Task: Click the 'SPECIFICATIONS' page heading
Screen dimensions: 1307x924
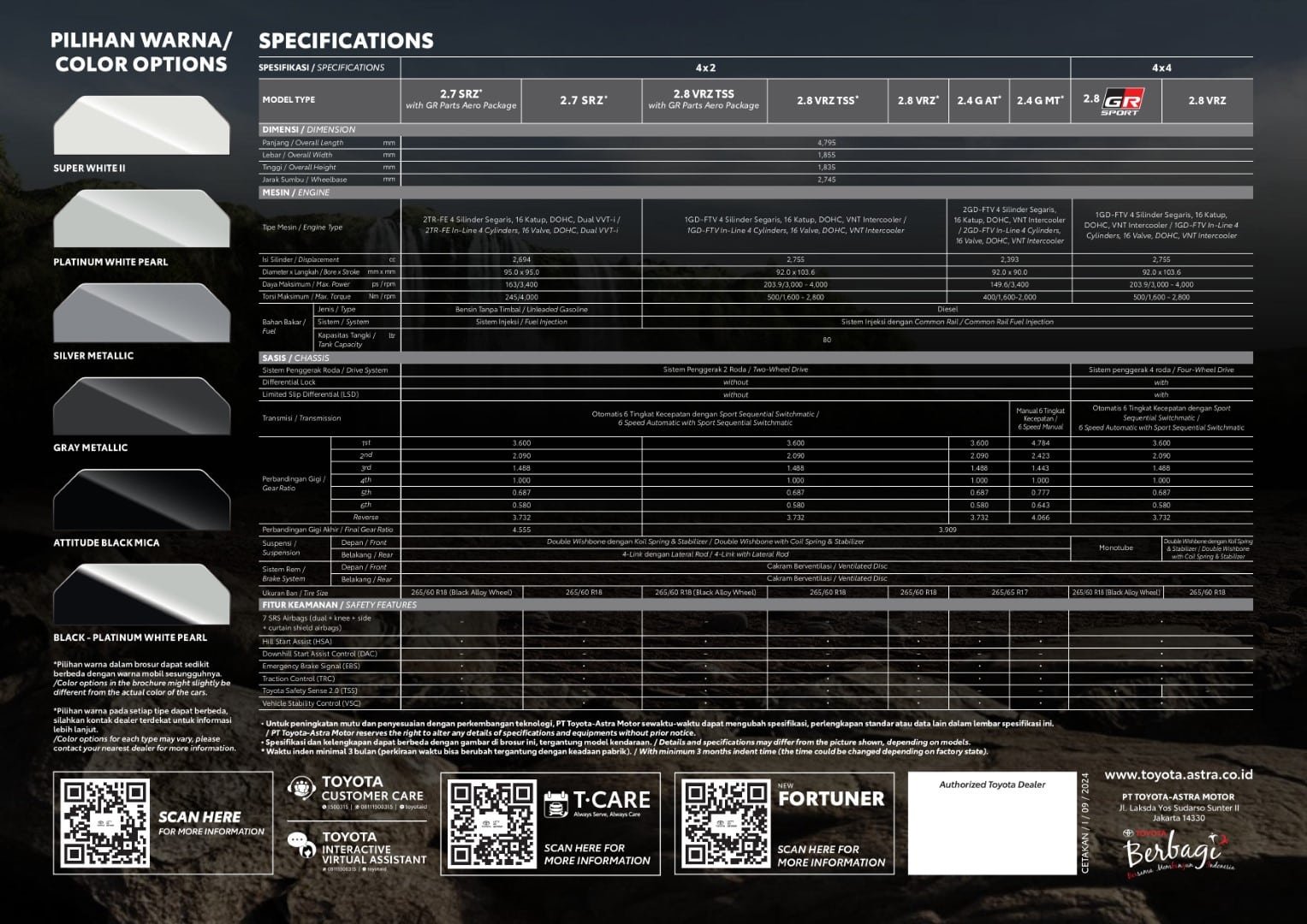Action: 346,40
